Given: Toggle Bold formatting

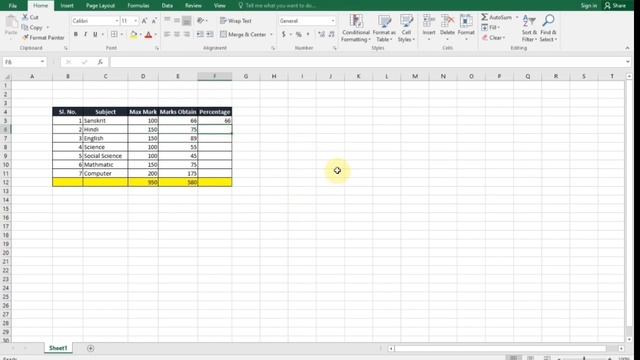Looking at the screenshot, I should tap(76, 35).
